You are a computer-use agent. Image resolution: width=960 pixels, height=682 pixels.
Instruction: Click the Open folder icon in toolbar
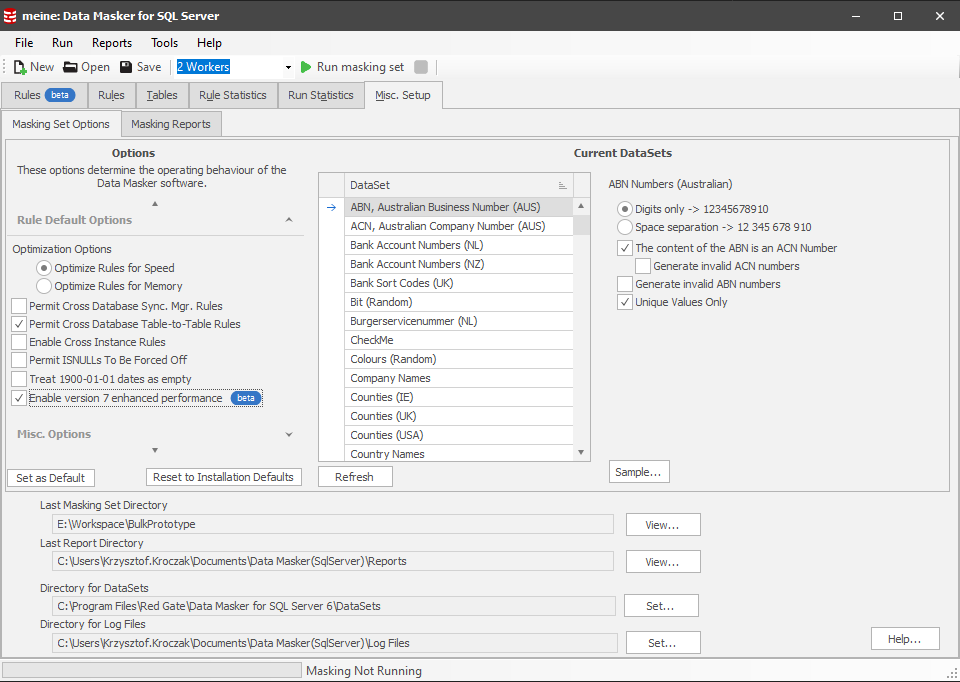(x=70, y=67)
